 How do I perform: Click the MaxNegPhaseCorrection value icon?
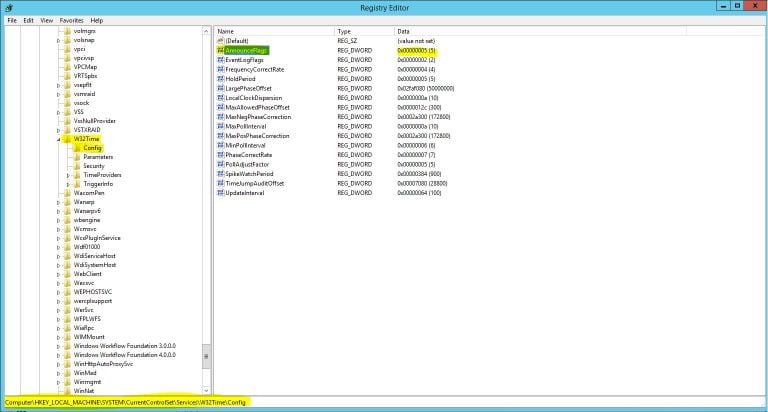pos(220,117)
